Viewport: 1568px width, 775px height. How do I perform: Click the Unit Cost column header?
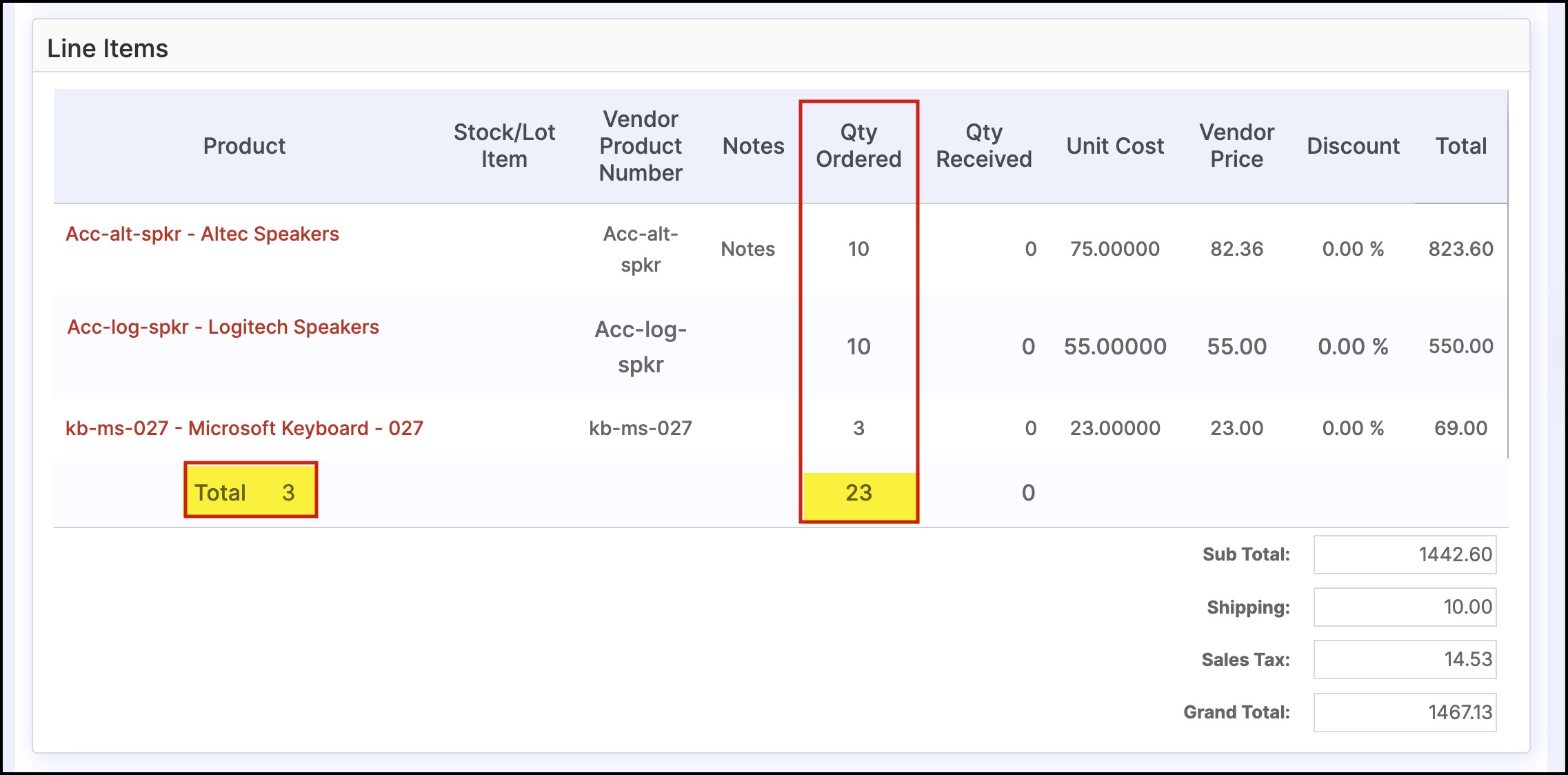click(1115, 146)
